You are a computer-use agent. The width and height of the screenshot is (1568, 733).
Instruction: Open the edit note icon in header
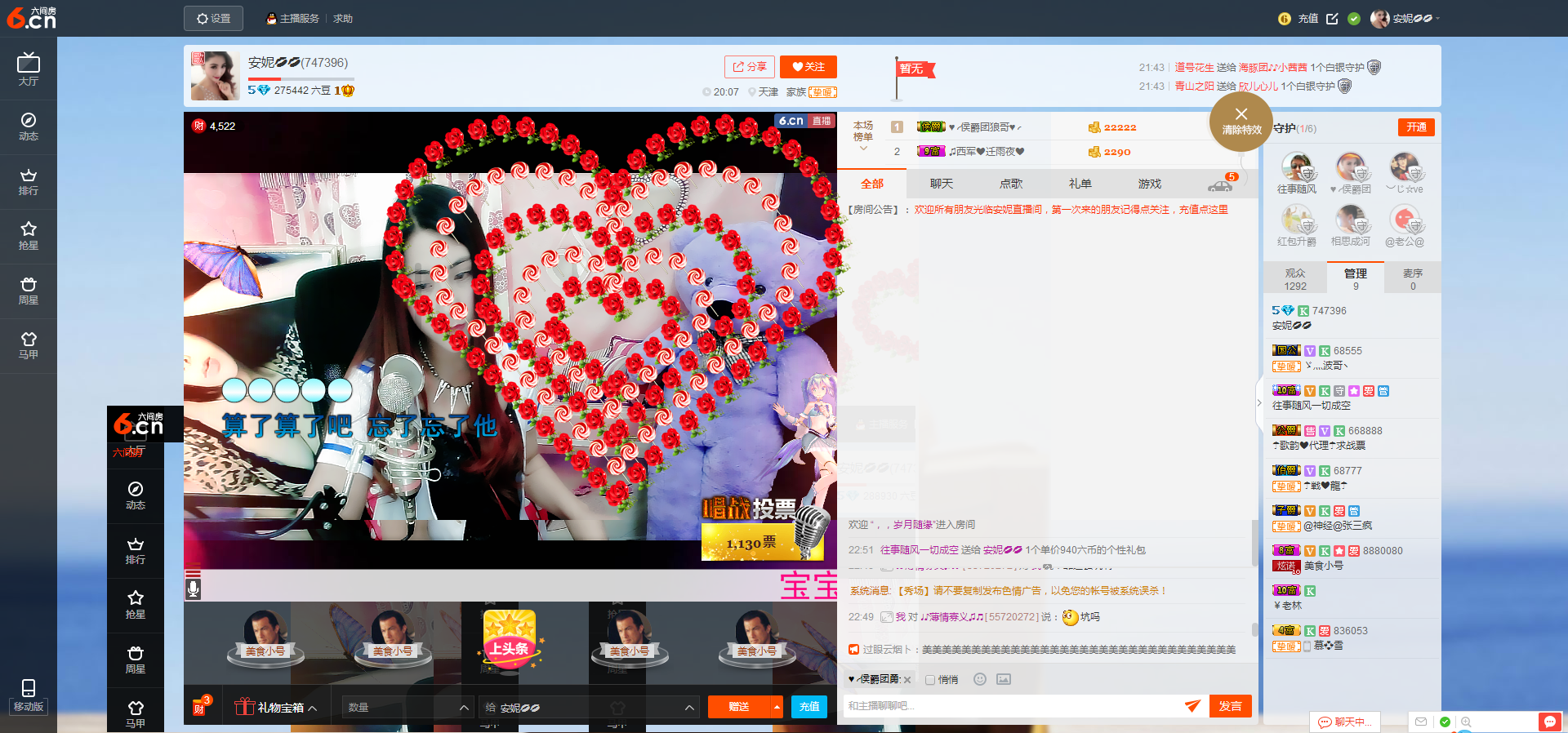click(x=1332, y=18)
